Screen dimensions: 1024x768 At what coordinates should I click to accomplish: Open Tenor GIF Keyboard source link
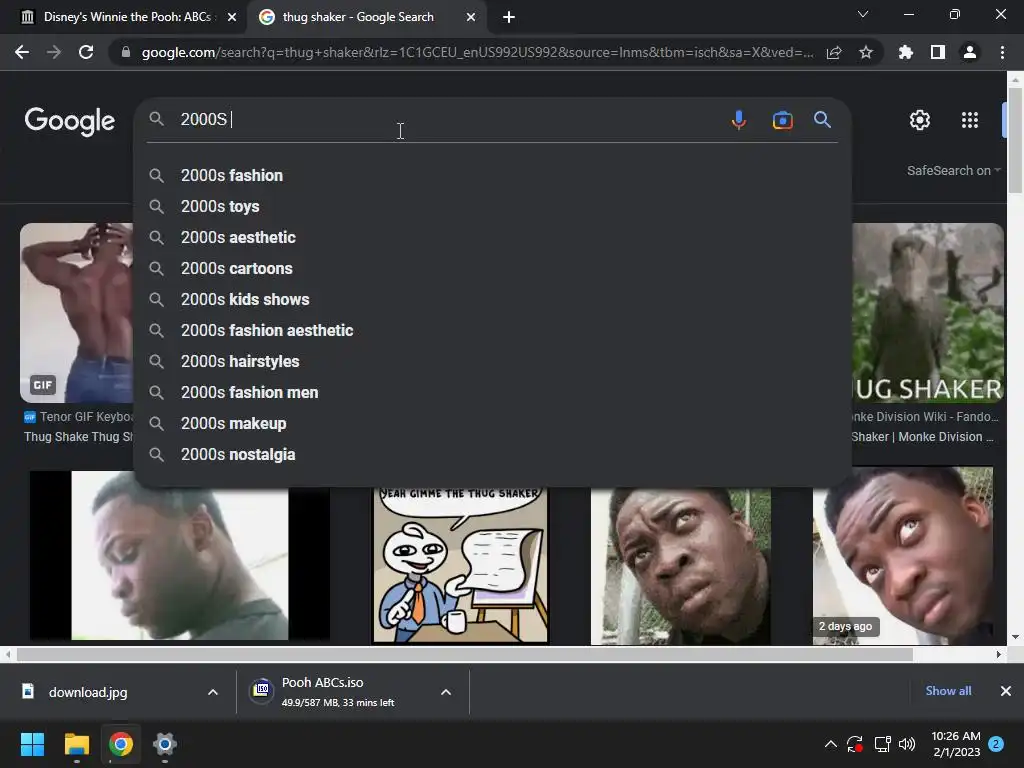[x=79, y=417]
